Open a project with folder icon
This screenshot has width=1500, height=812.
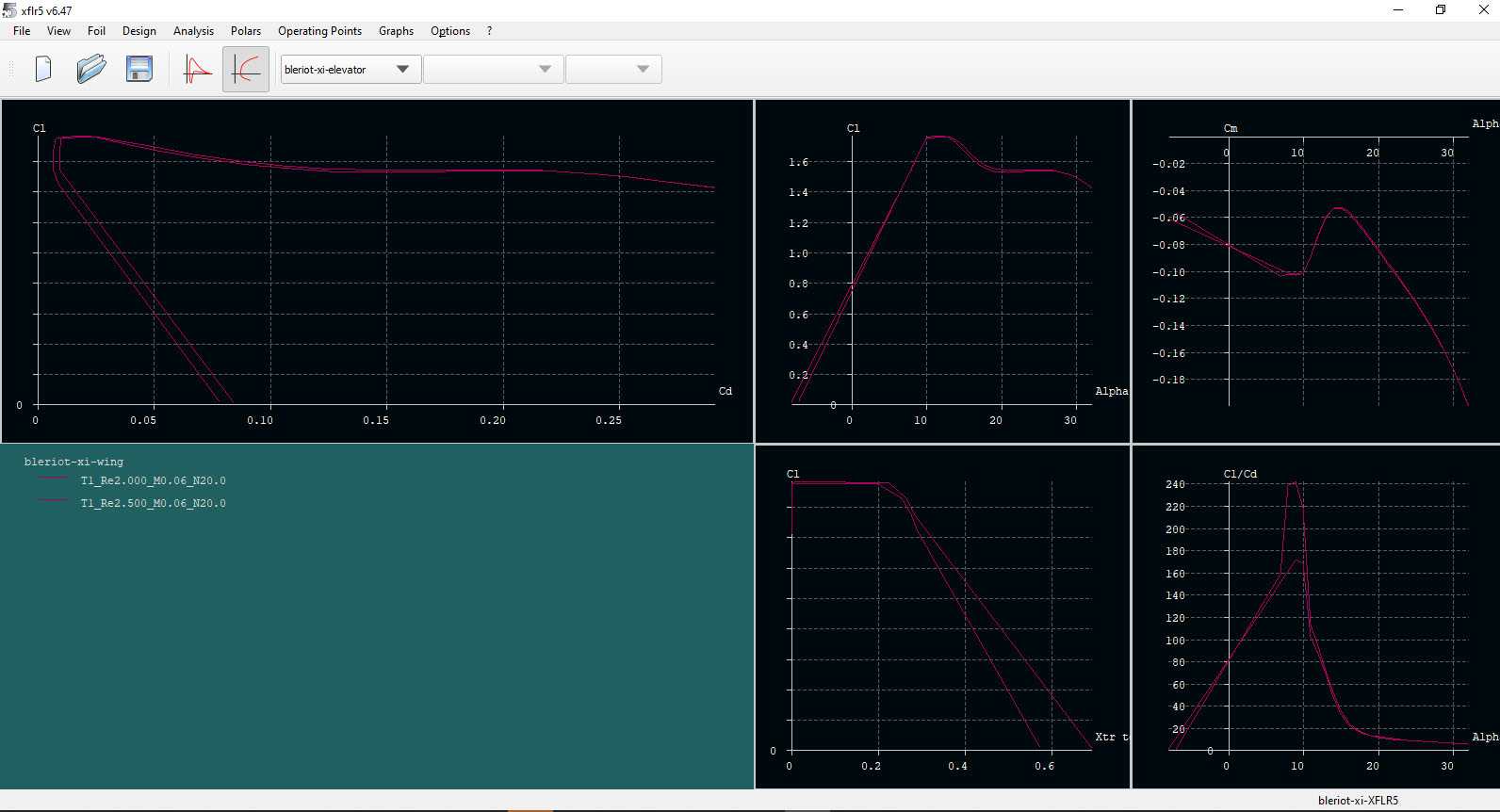tap(91, 69)
